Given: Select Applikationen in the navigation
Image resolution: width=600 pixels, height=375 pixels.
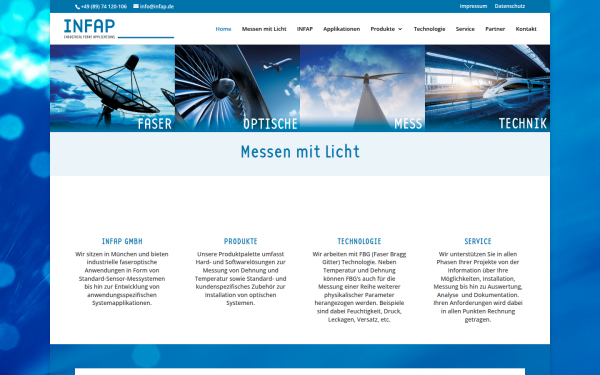Looking at the screenshot, I should [x=341, y=29].
